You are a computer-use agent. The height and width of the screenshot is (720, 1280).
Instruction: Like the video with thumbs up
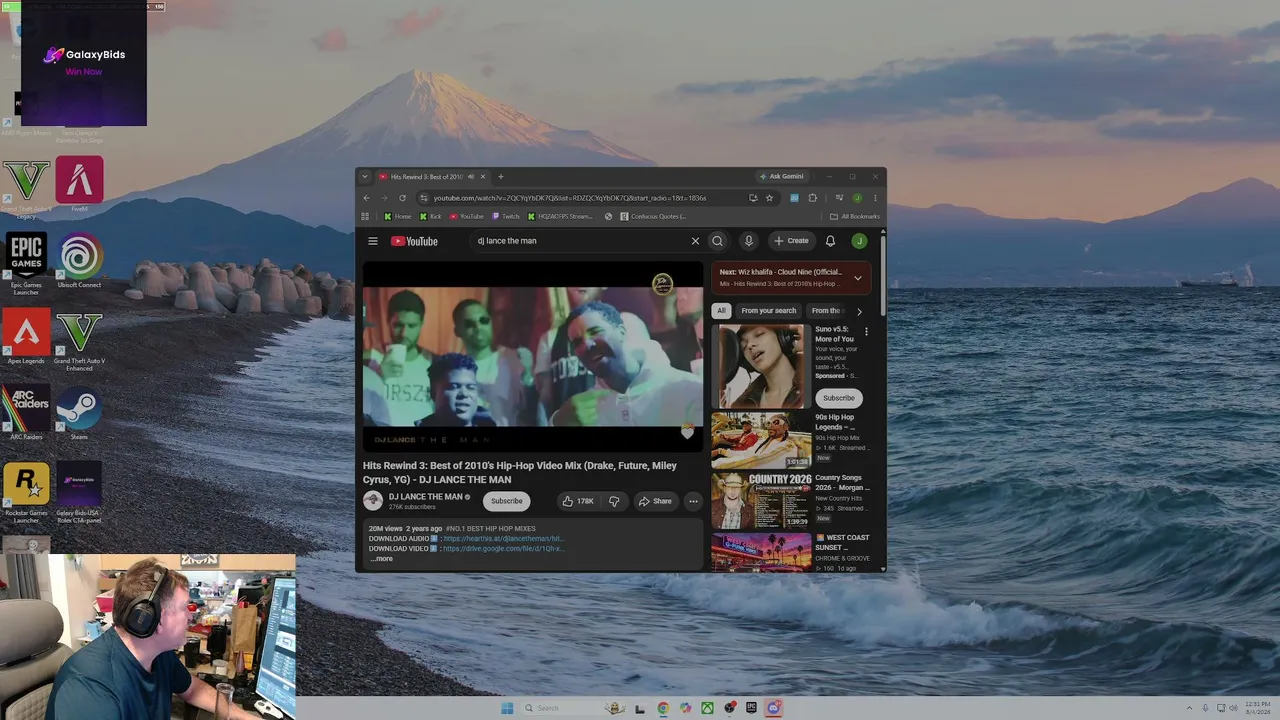click(578, 501)
